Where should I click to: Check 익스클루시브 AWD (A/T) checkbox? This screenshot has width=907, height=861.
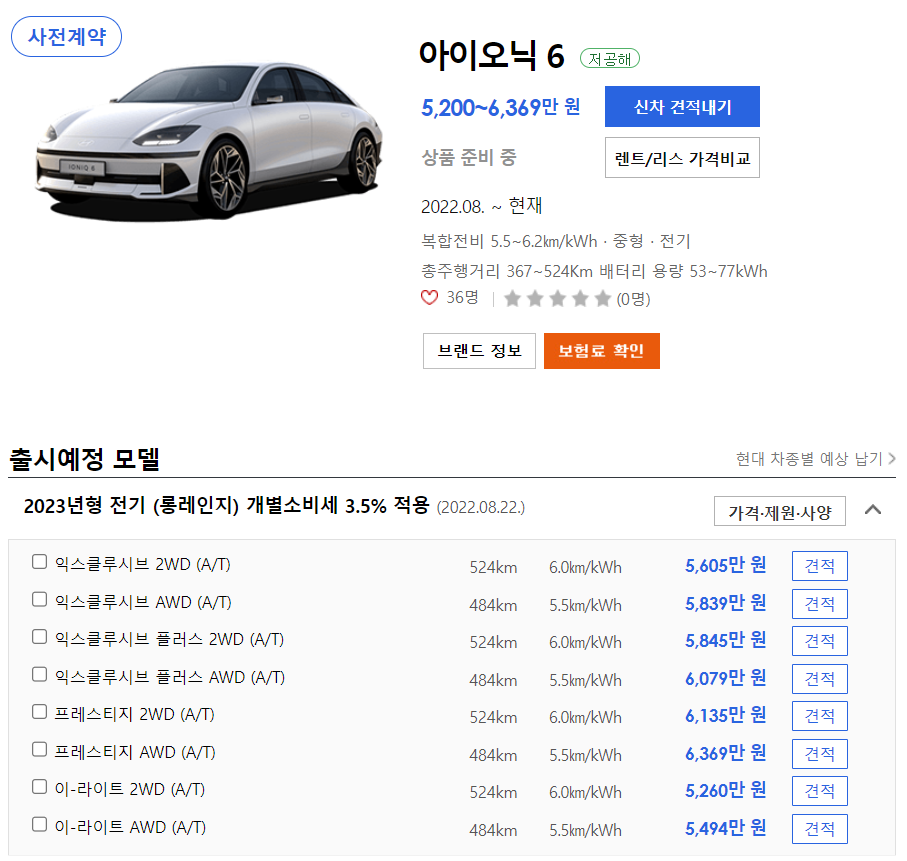pos(39,599)
